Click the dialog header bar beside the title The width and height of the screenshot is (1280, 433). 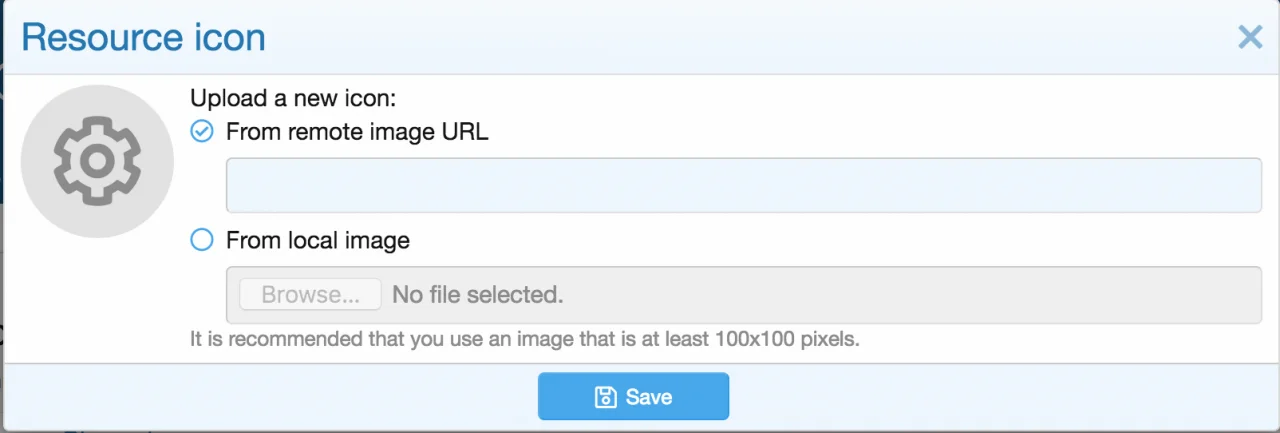click(700, 38)
